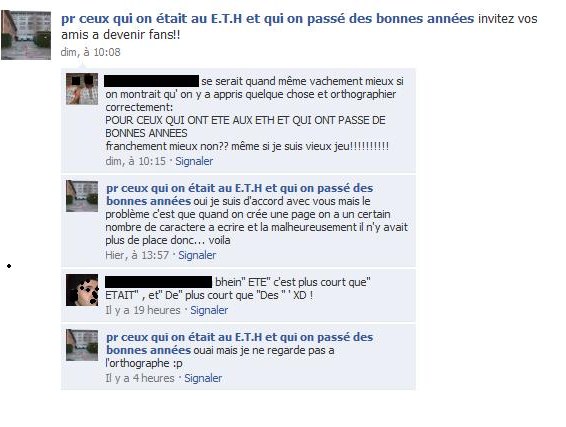The width and height of the screenshot is (566, 427).
Task: Report the comment from 4 heures ago
Action: (203, 378)
